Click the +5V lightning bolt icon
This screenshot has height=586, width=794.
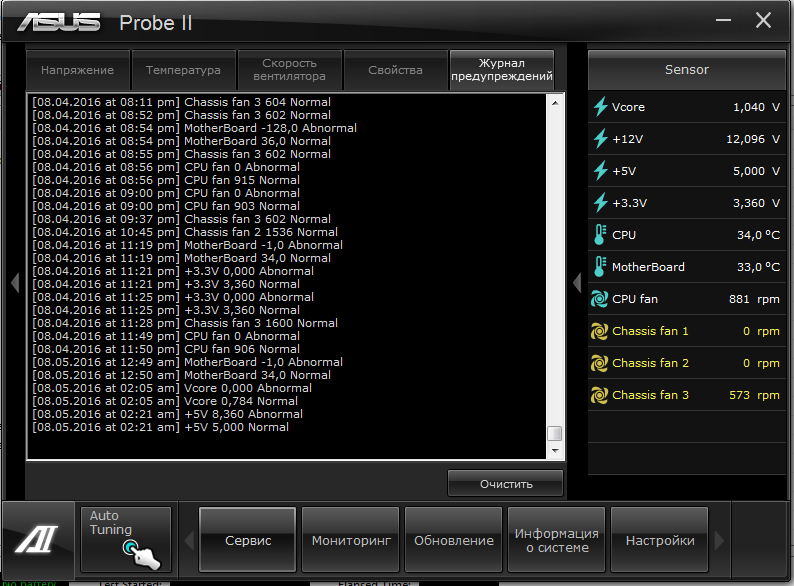(601, 171)
